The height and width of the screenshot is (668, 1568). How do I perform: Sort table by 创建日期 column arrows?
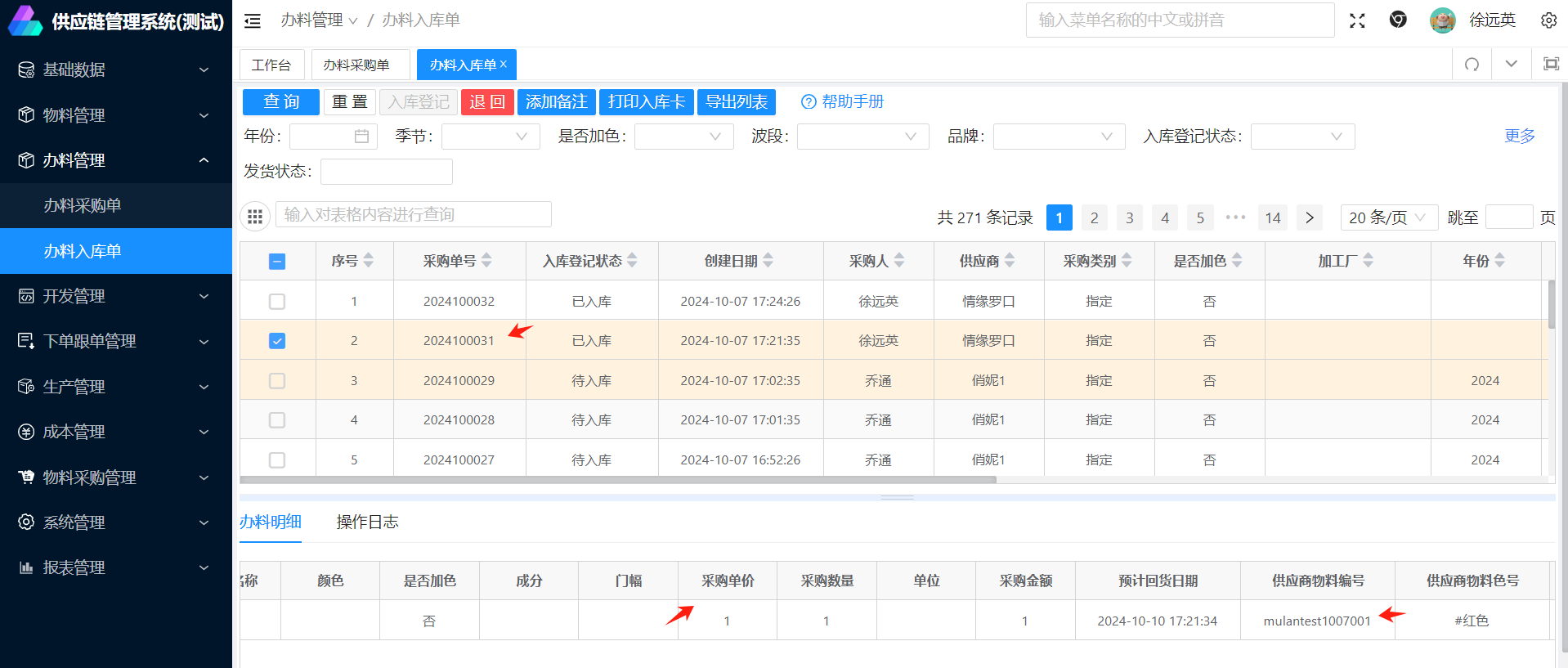pos(768,261)
